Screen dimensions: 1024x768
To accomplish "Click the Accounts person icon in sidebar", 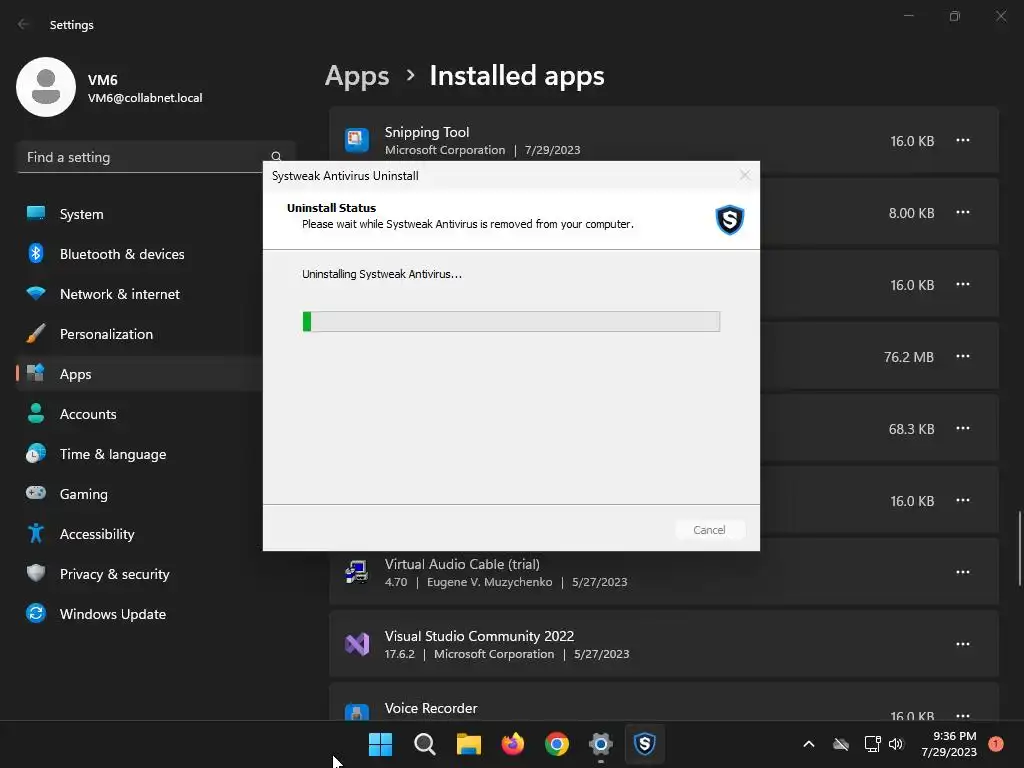I will [36, 413].
